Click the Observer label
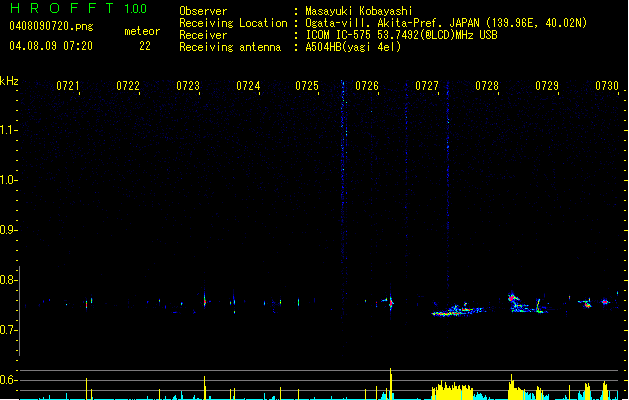This screenshot has height=400, width=629. click(203, 11)
